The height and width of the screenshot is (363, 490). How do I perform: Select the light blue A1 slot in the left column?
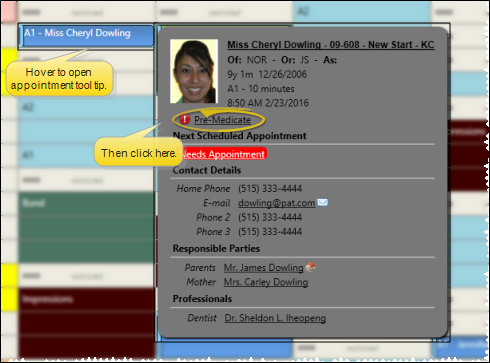click(x=86, y=155)
